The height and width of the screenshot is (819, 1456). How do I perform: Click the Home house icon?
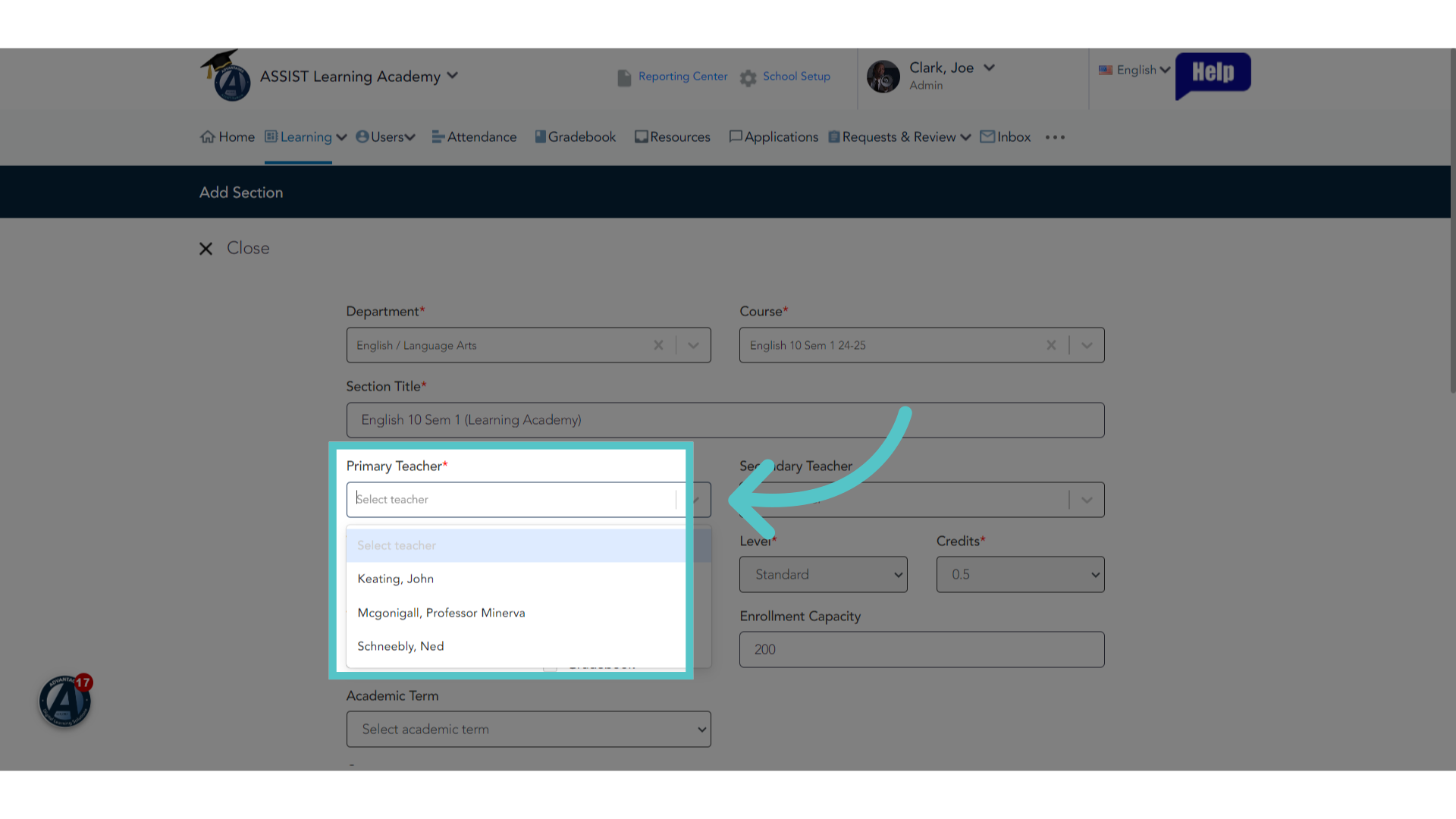[207, 137]
